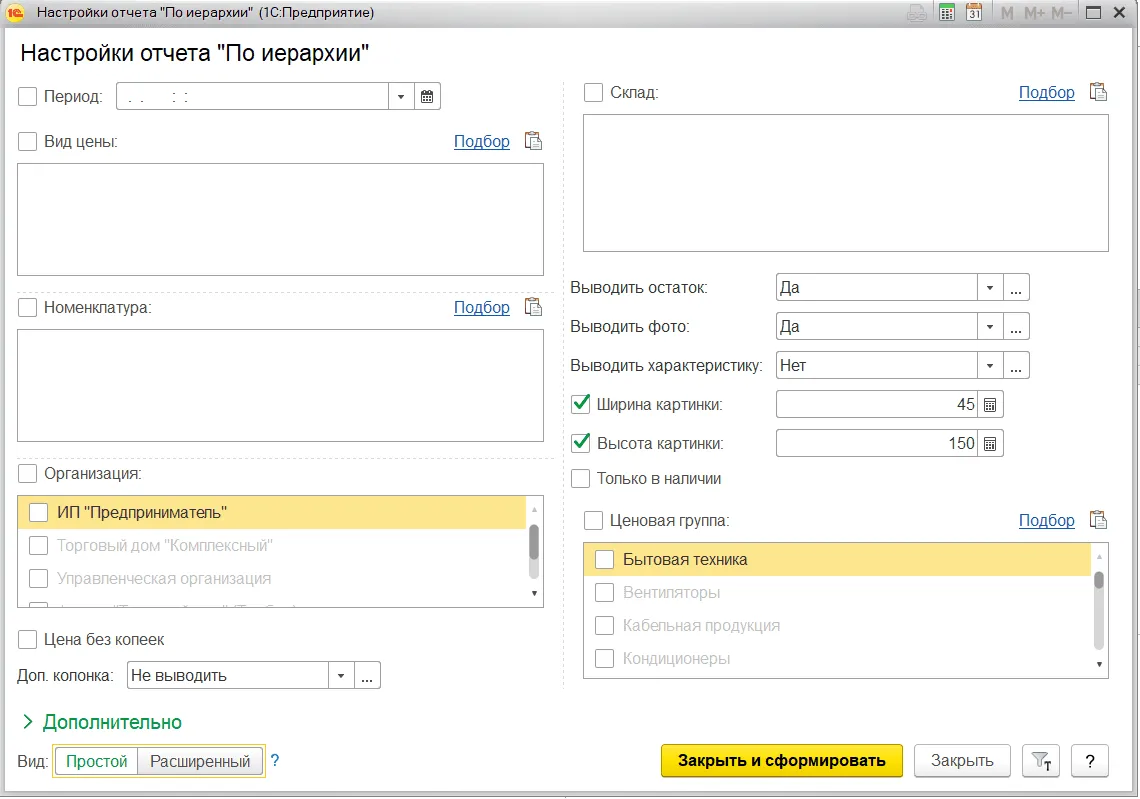Click the Период date input field

tap(252, 97)
